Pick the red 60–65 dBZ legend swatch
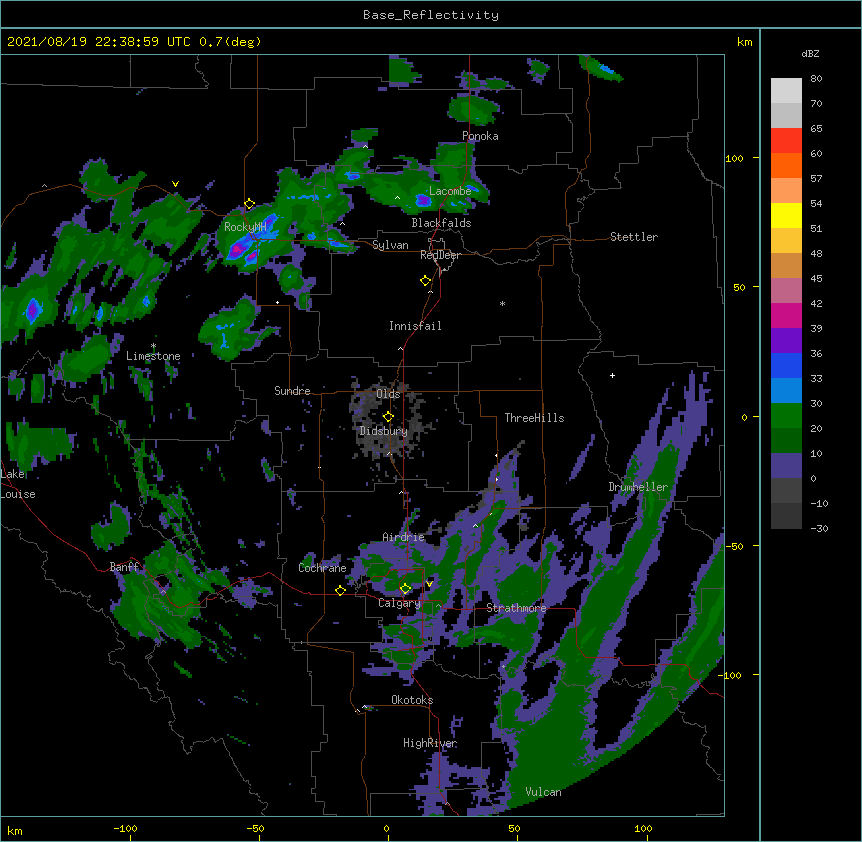This screenshot has height=842, width=862. click(x=786, y=140)
